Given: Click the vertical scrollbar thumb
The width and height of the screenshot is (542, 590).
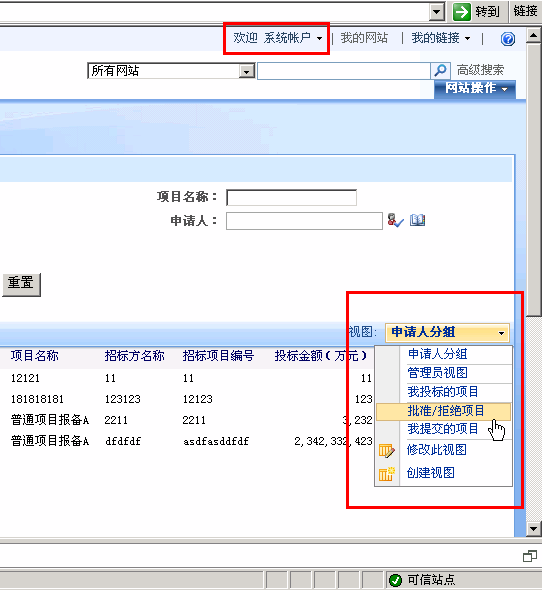Looking at the screenshot, I should (534, 179).
